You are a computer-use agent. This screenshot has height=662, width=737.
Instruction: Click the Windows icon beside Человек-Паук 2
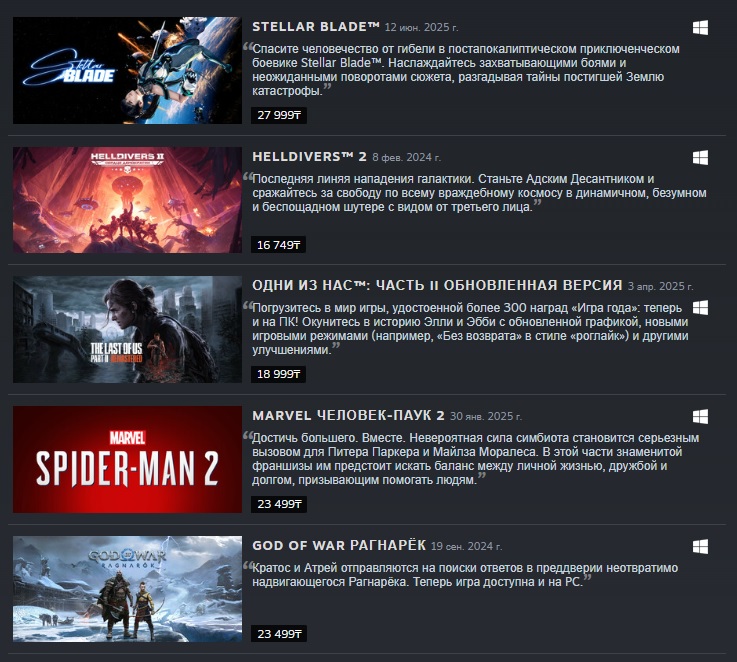pos(700,417)
